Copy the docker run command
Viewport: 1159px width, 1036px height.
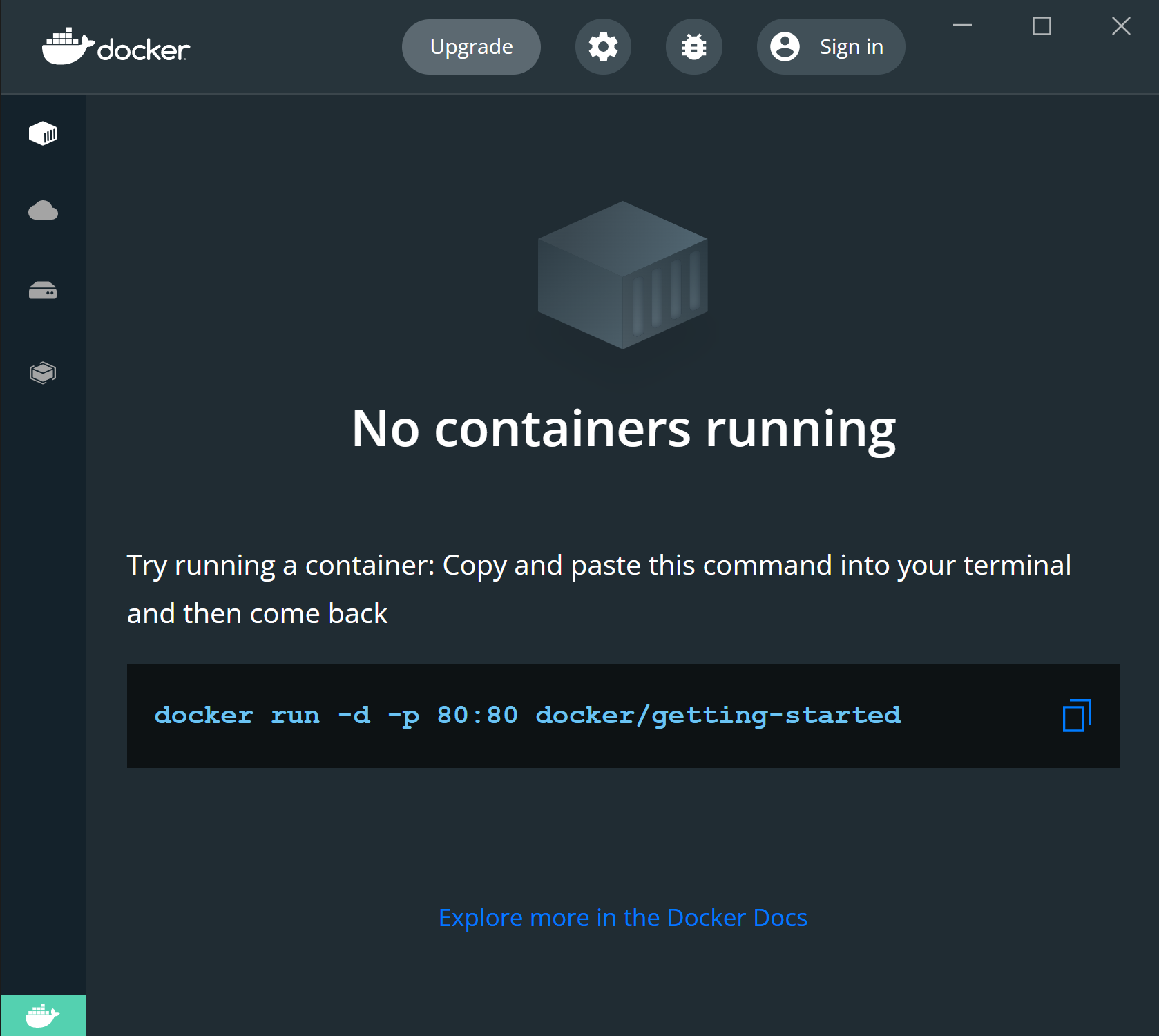pos(1076,716)
